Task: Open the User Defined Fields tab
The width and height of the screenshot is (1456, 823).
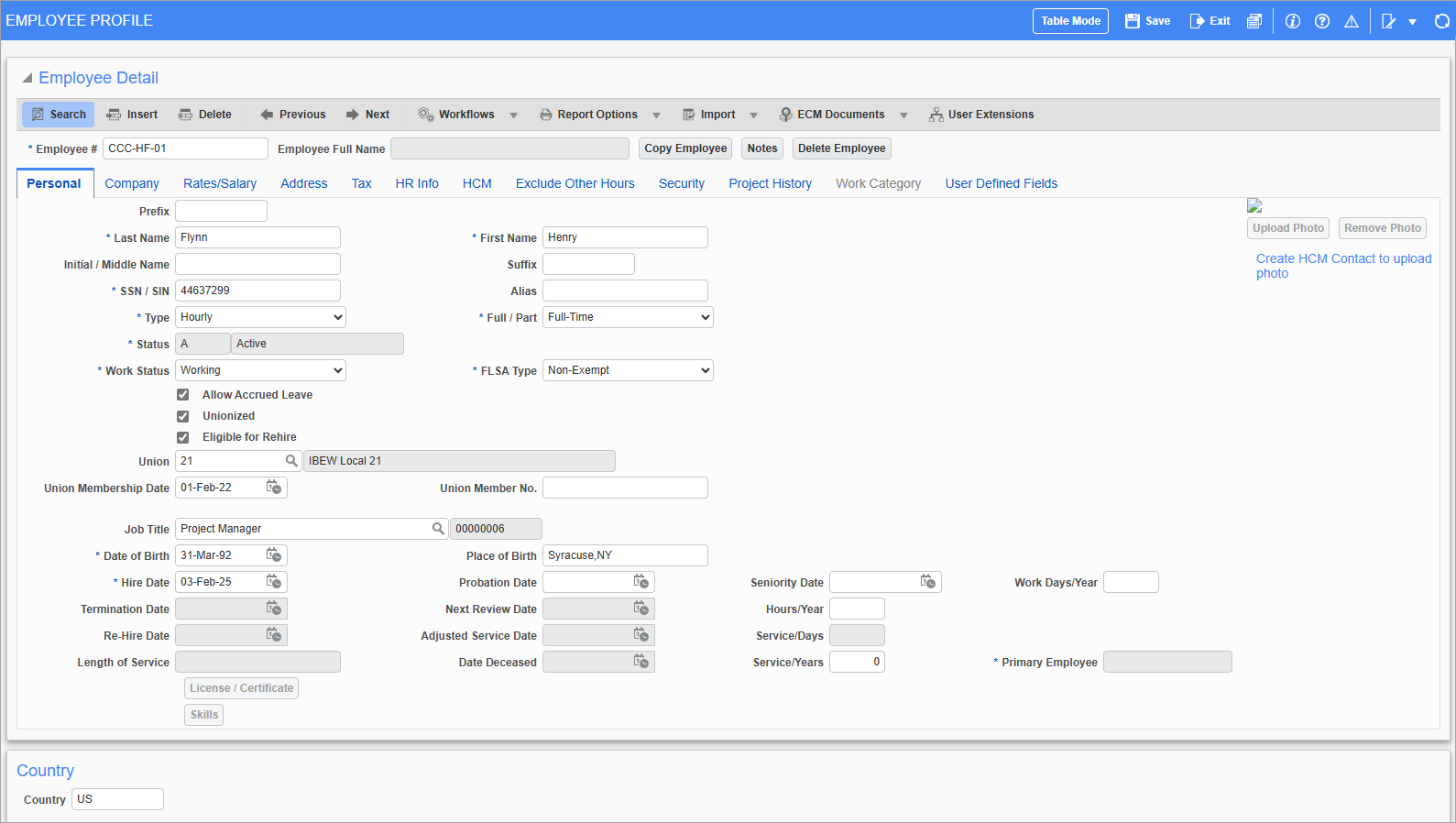Action: point(1002,183)
